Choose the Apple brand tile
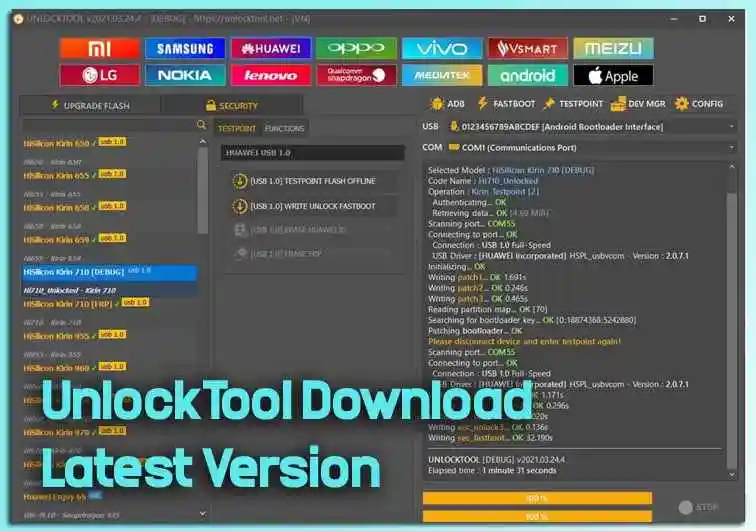The height and width of the screenshot is (531, 756). coord(613,75)
